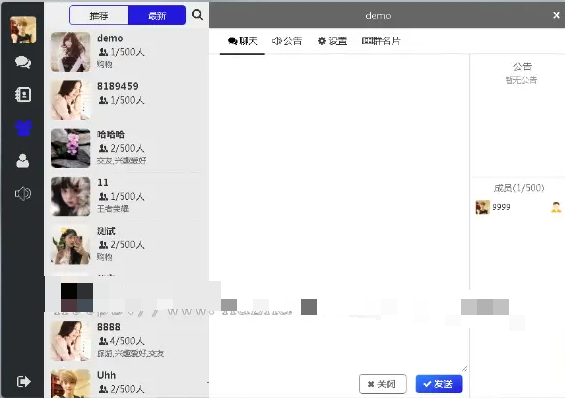Click the owner badge icon beside 9999
The width and height of the screenshot is (565, 398).
(556, 207)
